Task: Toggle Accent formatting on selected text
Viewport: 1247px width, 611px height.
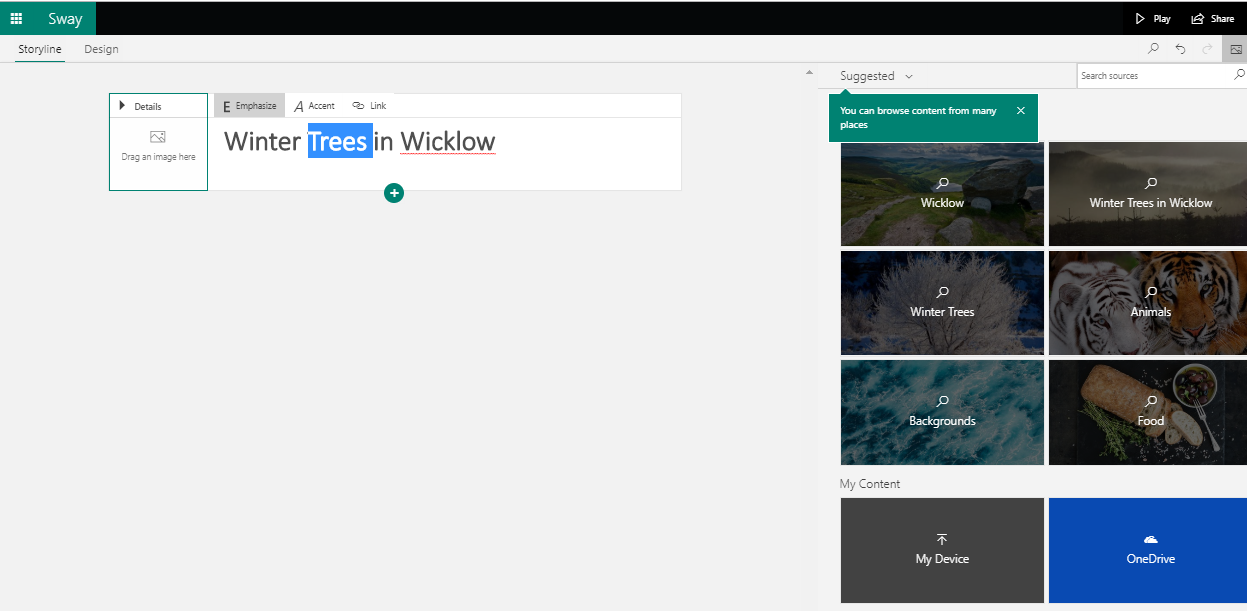Action: (x=314, y=106)
